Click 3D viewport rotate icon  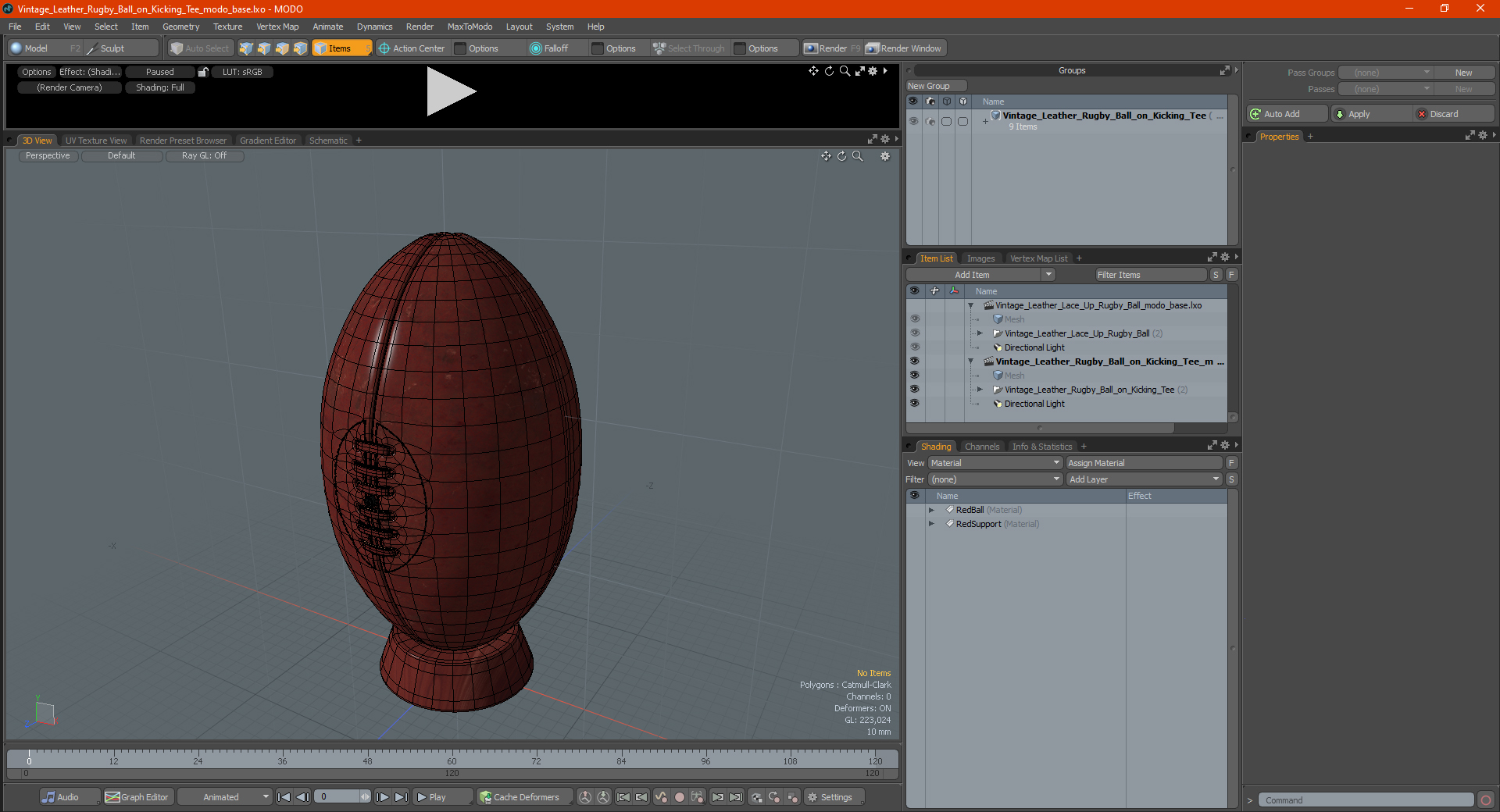(842, 156)
